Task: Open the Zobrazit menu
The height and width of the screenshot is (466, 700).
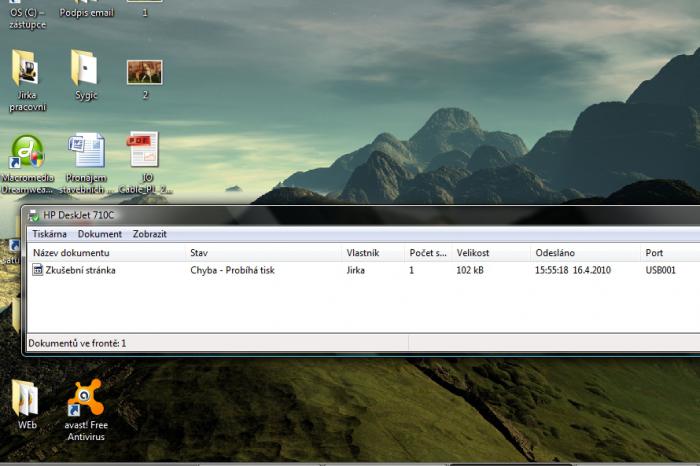Action: pos(150,234)
